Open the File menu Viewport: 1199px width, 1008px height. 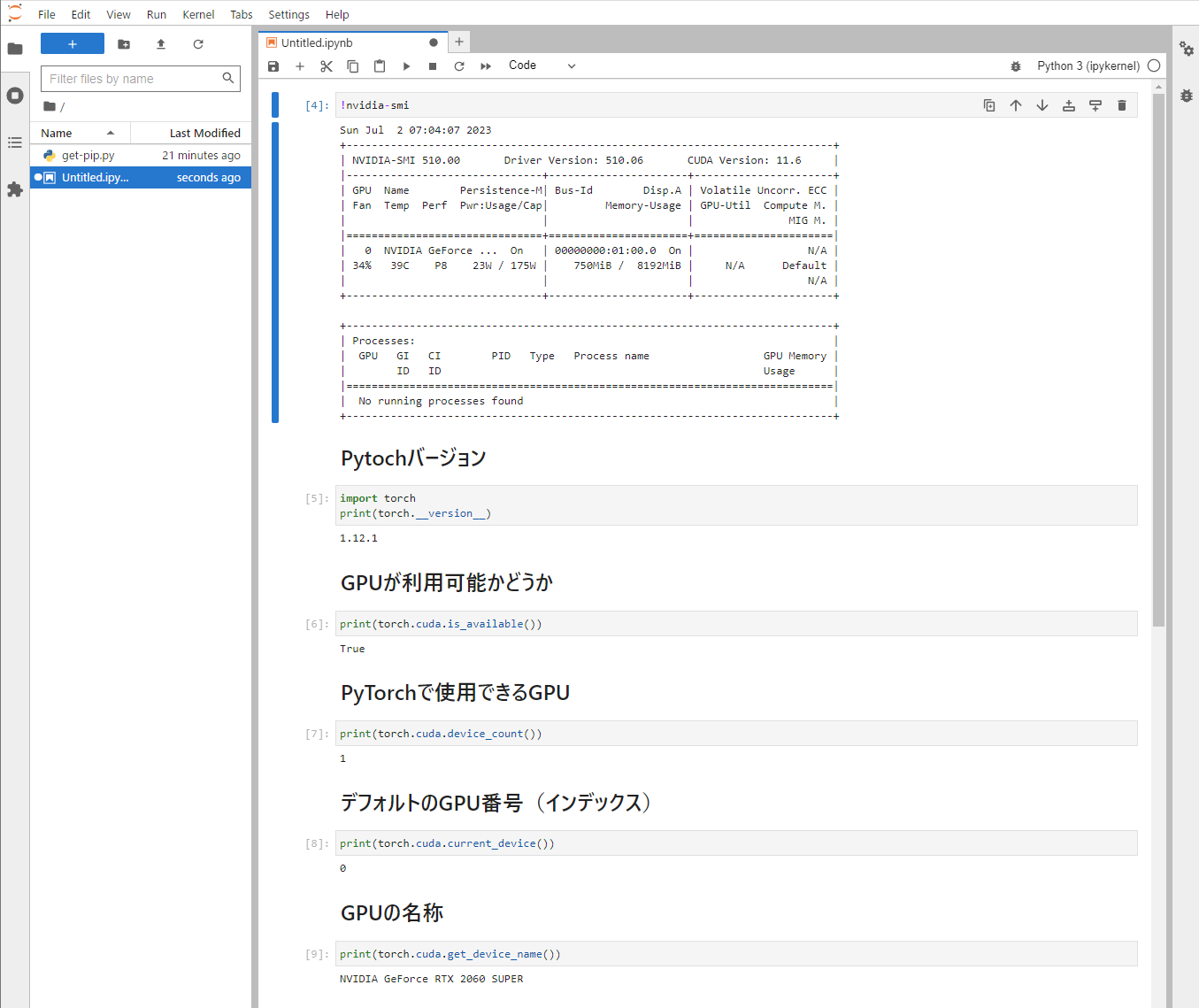click(47, 14)
